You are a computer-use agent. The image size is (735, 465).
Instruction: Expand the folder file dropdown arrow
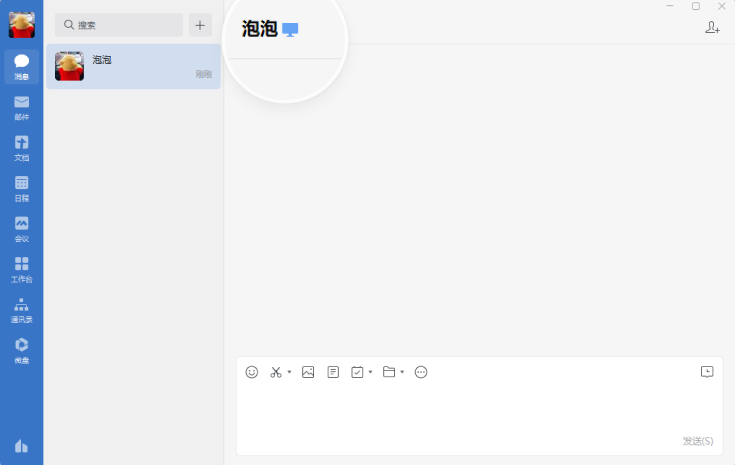(x=402, y=372)
